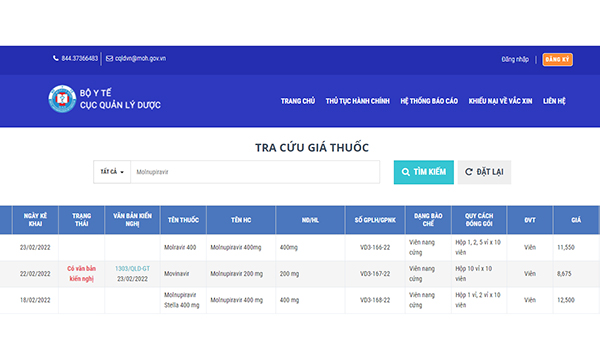The image size is (600, 360).
Task: Click the Bộ Y Tế round logo
Action: coord(62,99)
